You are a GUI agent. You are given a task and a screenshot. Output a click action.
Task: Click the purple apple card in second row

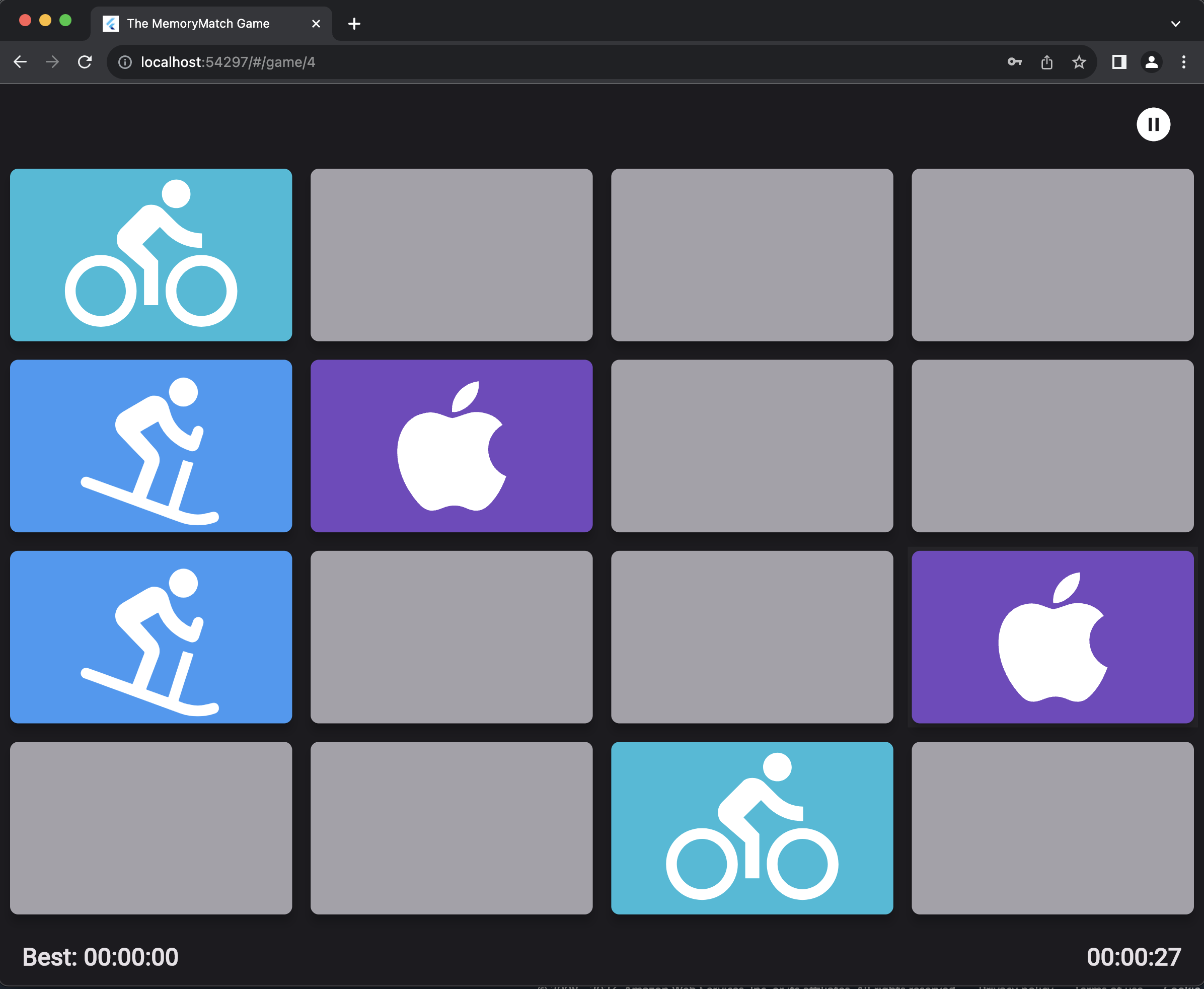tap(451, 446)
